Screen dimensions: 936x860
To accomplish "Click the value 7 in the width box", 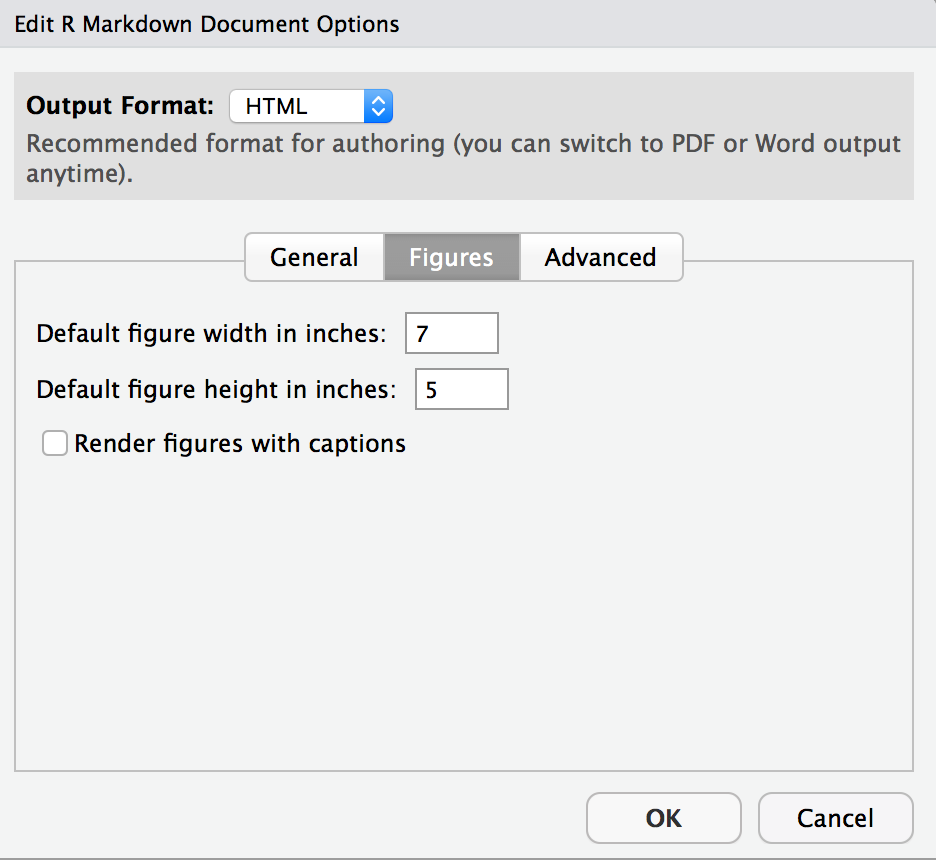I will [x=423, y=334].
